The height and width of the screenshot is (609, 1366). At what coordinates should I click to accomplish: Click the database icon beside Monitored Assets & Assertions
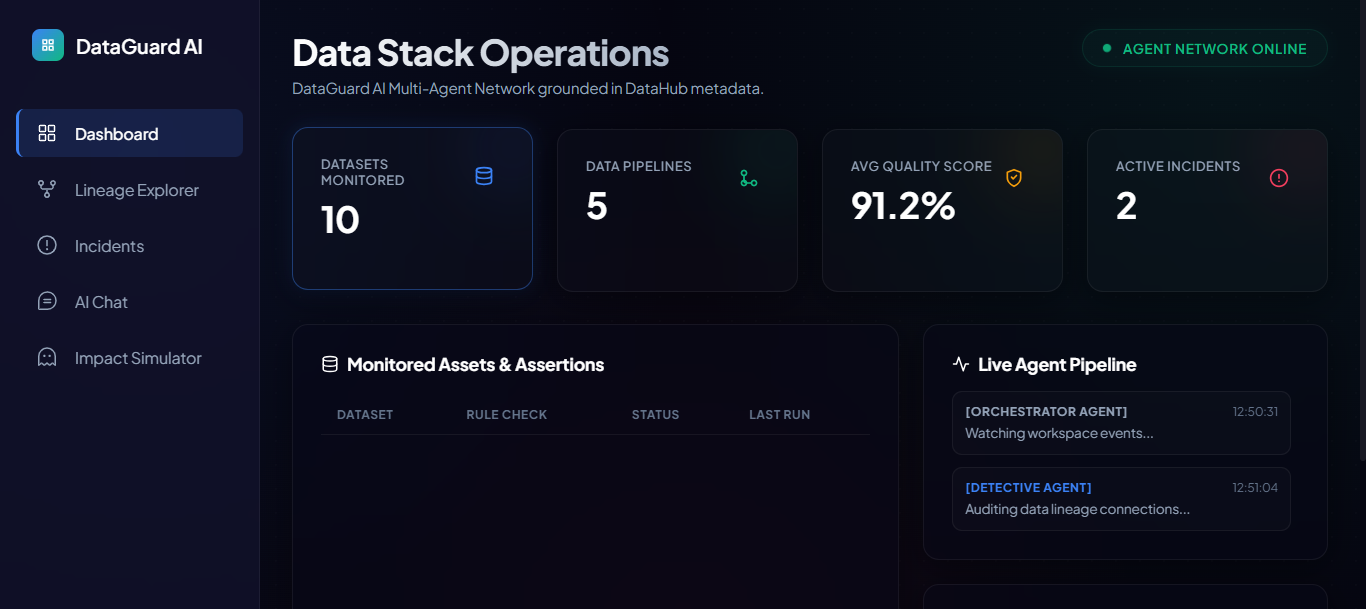pyautogui.click(x=330, y=364)
